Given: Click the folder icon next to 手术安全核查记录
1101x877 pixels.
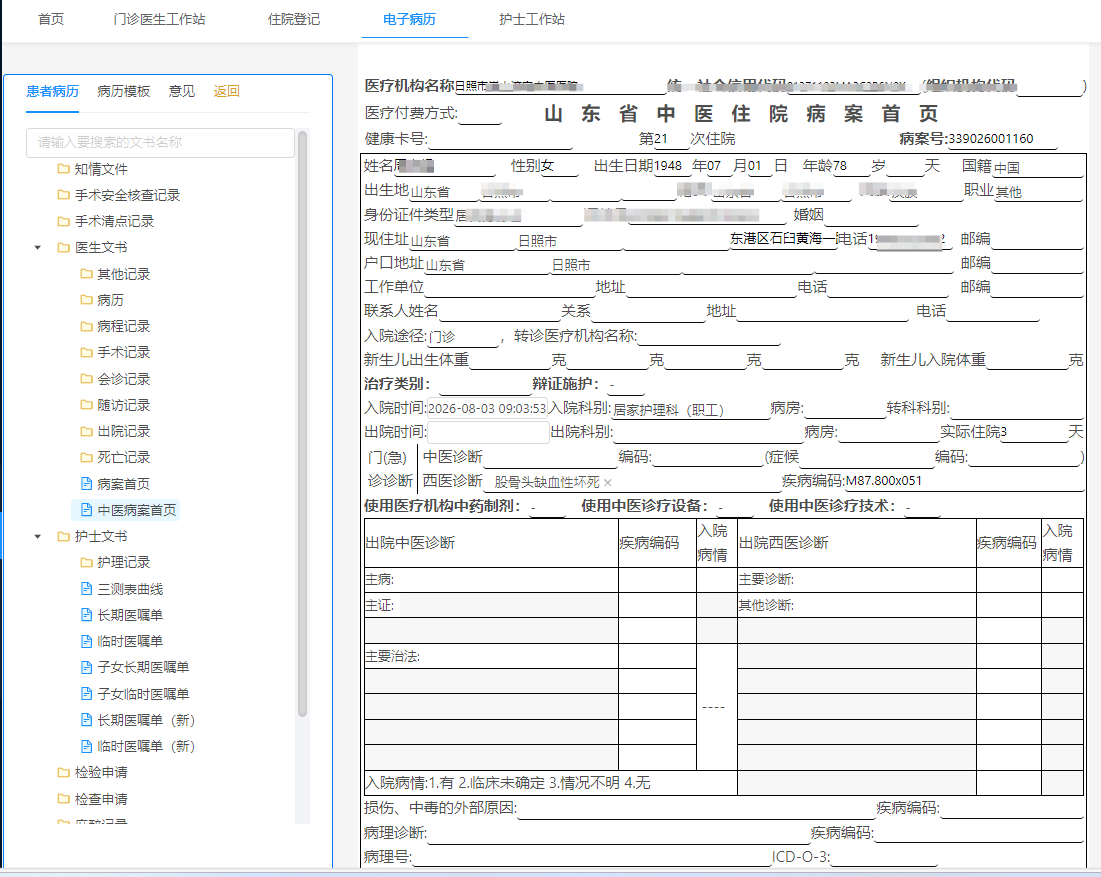Looking at the screenshot, I should [63, 194].
